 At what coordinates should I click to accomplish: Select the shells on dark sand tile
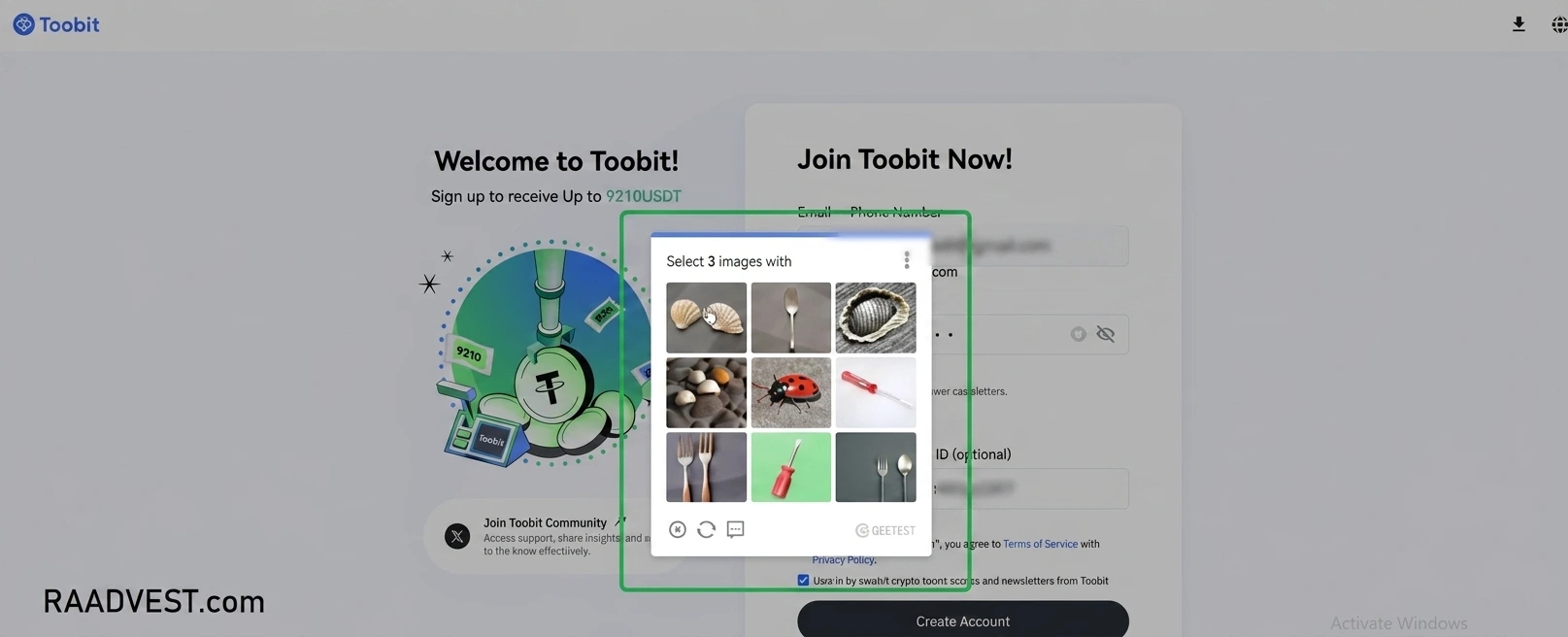tap(707, 392)
